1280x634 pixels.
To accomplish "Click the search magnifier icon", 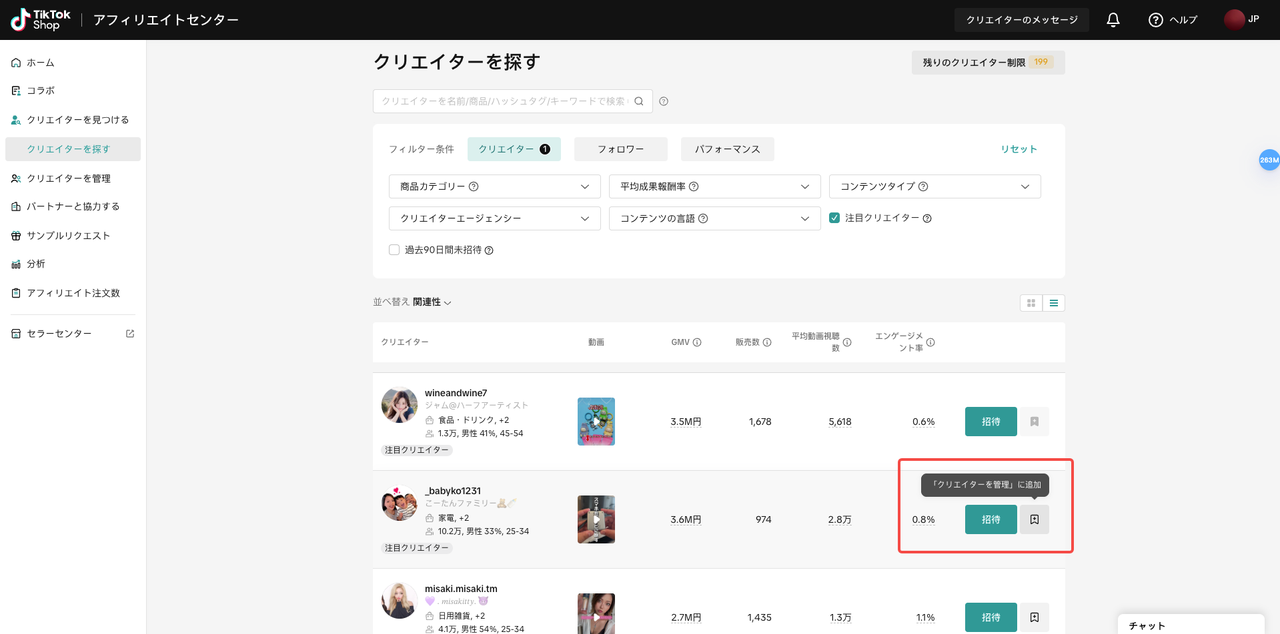I will pos(639,101).
